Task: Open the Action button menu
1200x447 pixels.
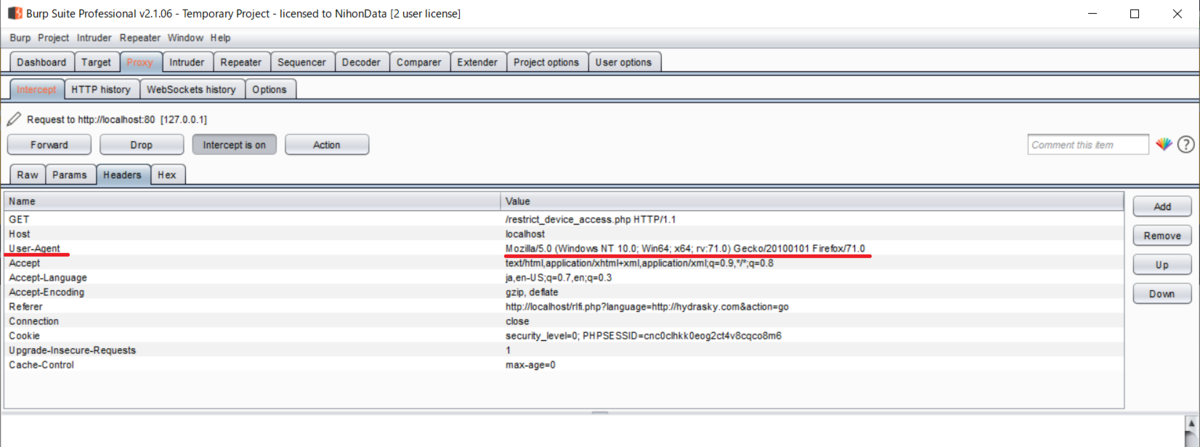Action: coord(327,145)
